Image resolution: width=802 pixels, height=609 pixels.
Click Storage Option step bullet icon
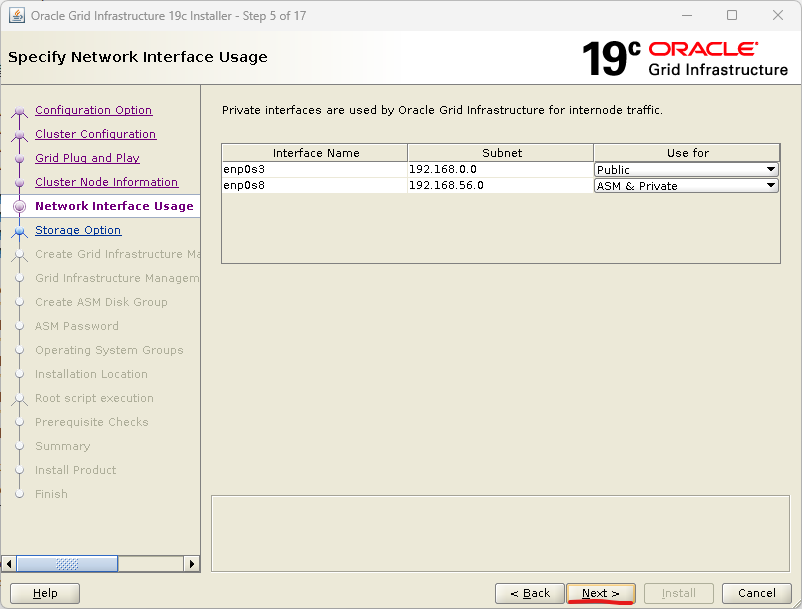click(19, 231)
